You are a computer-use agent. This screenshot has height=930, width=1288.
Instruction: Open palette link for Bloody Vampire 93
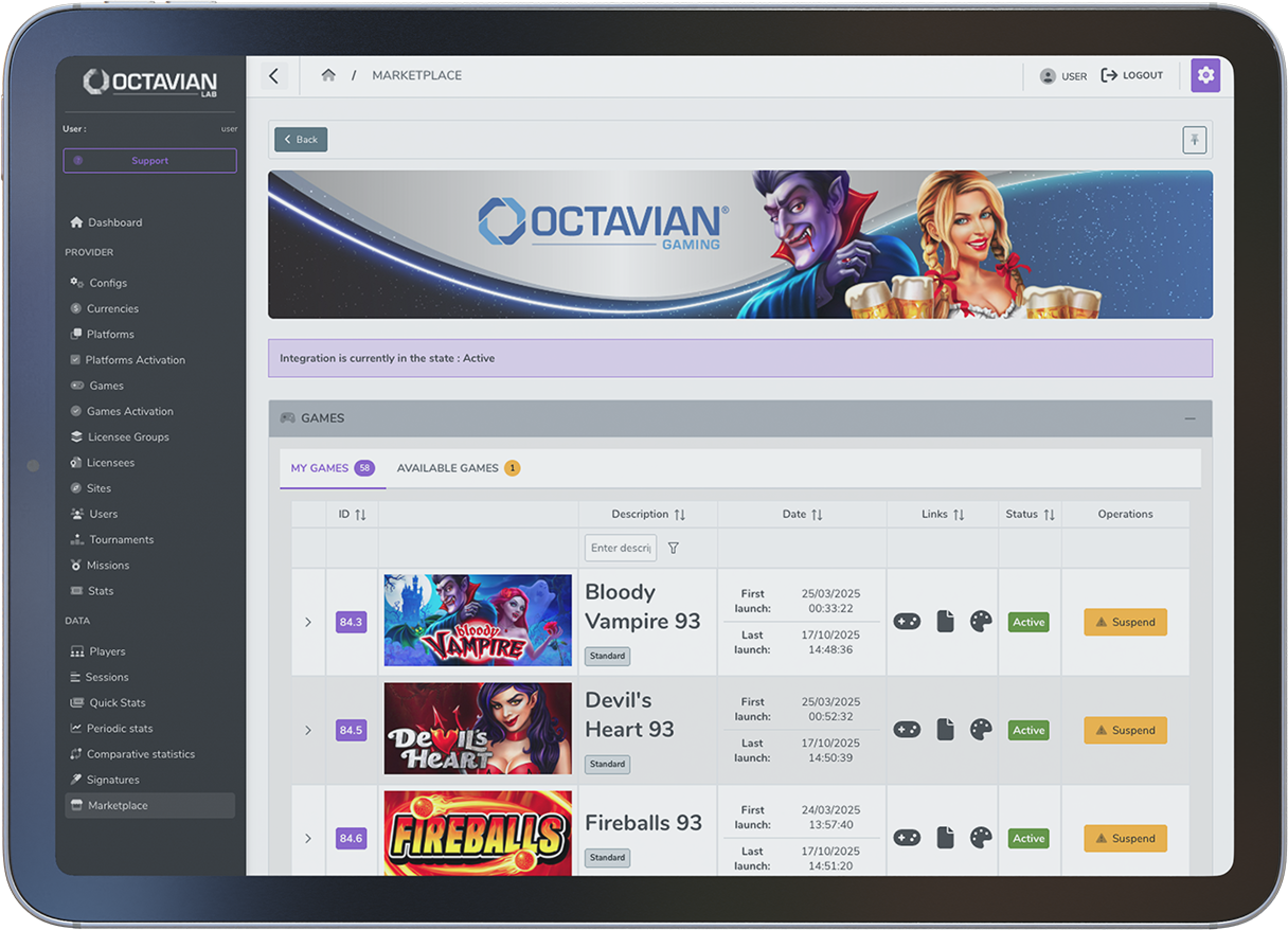981,622
